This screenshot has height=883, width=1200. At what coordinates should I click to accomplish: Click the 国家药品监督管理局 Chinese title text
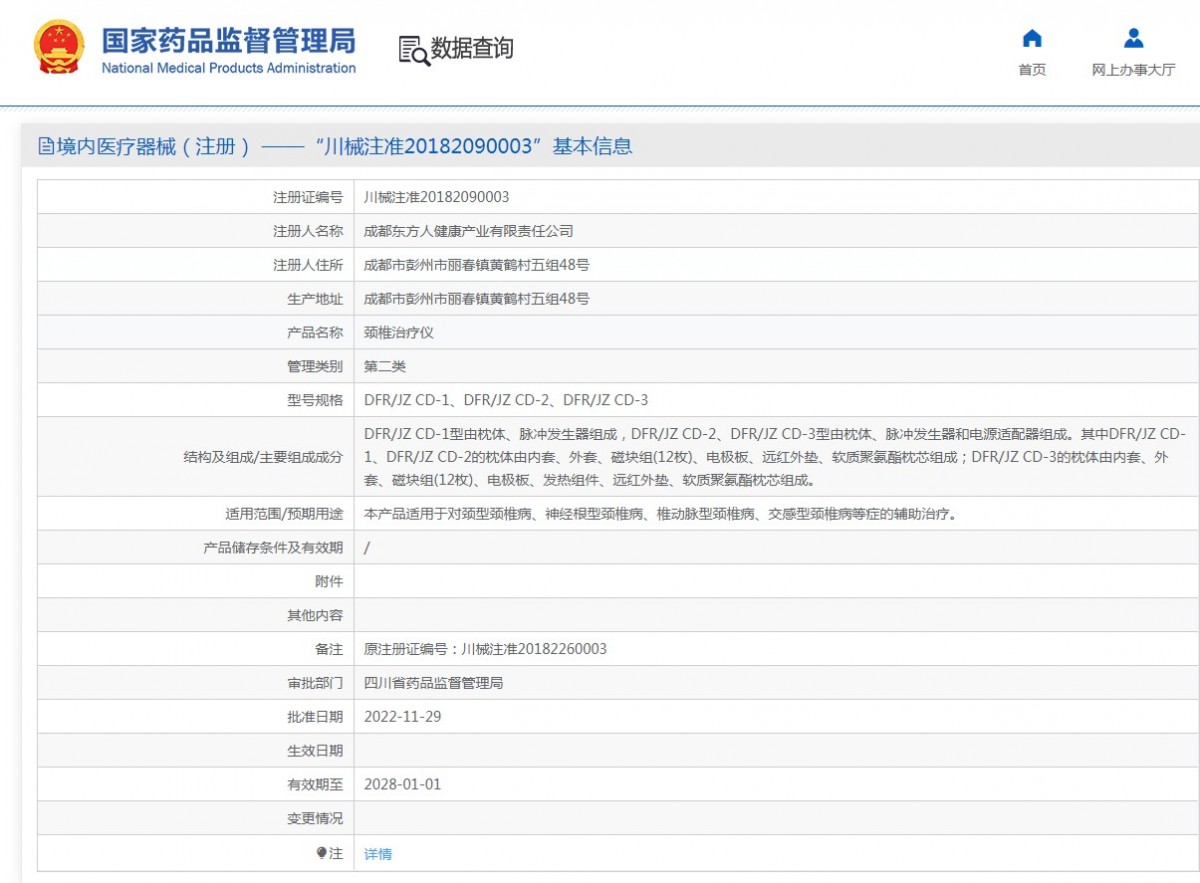point(228,40)
